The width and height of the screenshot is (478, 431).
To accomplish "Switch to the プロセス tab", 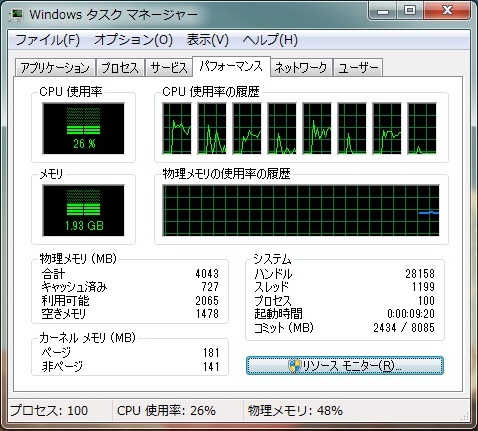I will (x=120, y=68).
